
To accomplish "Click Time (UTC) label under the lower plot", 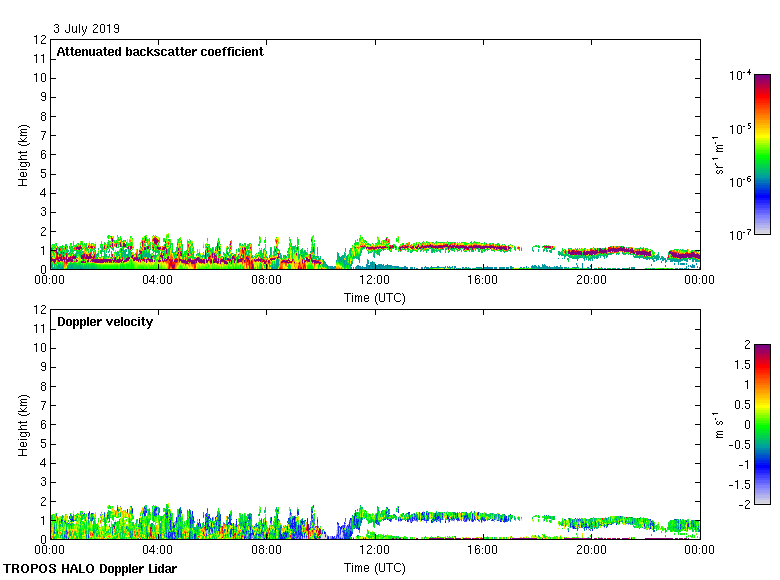I will 374,567.
